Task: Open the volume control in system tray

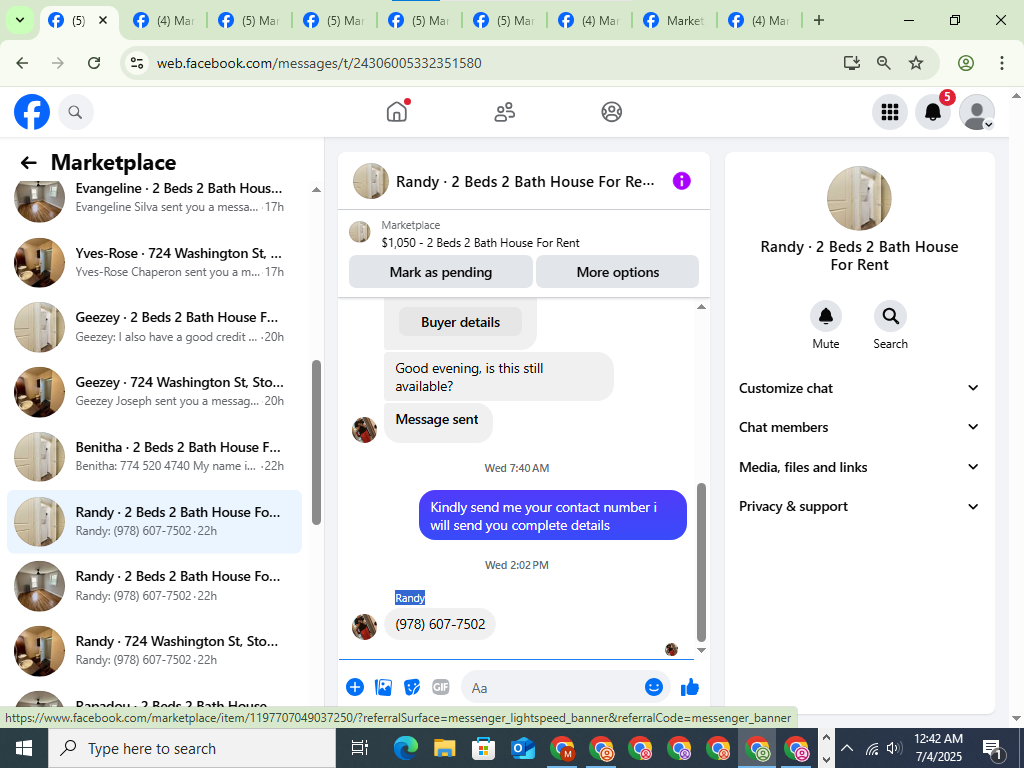Action: click(x=895, y=748)
